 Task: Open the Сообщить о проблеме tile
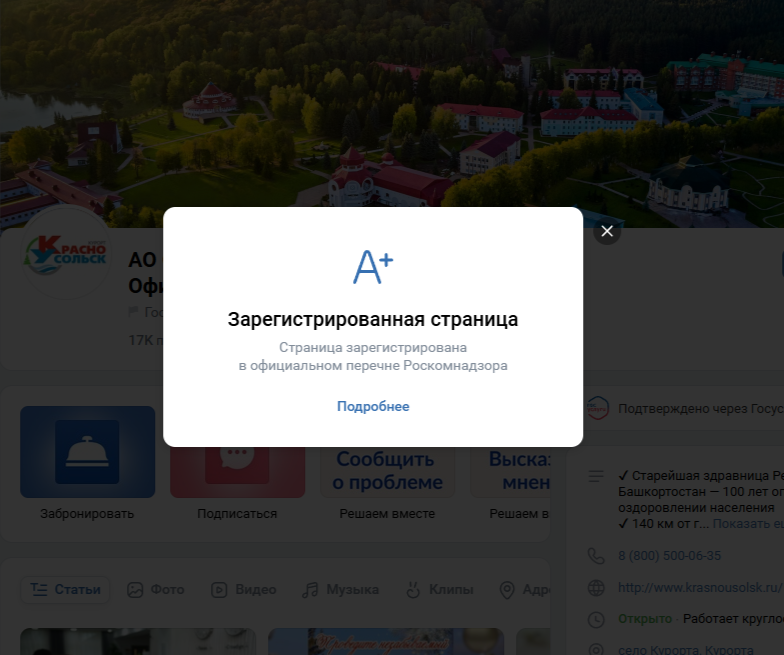388,472
